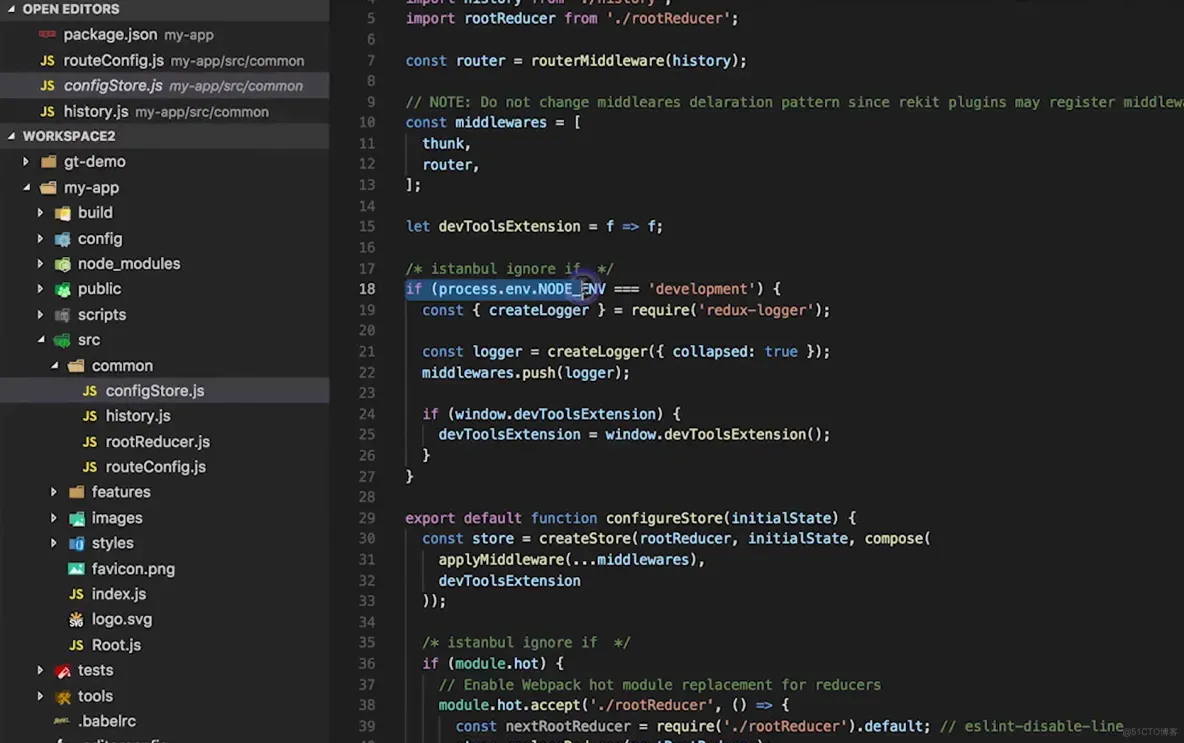Click the package.json file icon in Open Editors

pyautogui.click(x=47, y=34)
